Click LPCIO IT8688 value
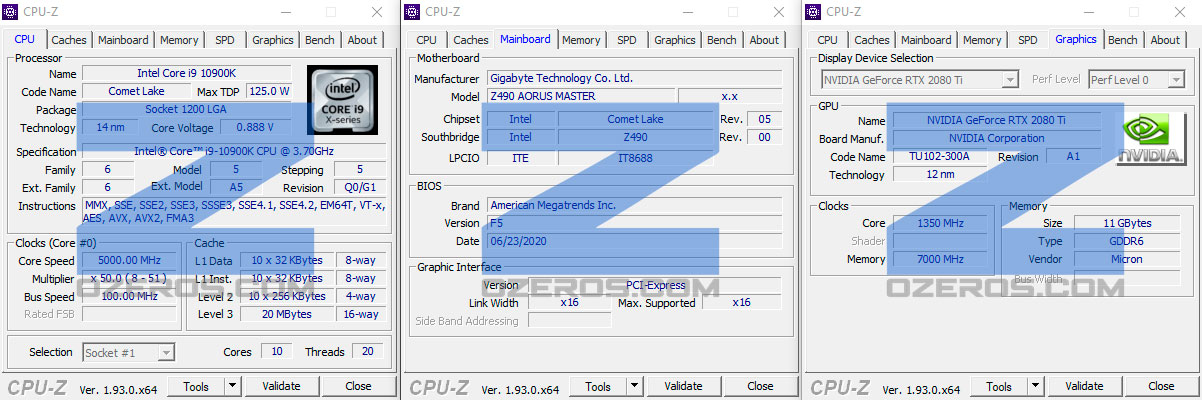Screen dimensions: 1202x400 point(635,158)
